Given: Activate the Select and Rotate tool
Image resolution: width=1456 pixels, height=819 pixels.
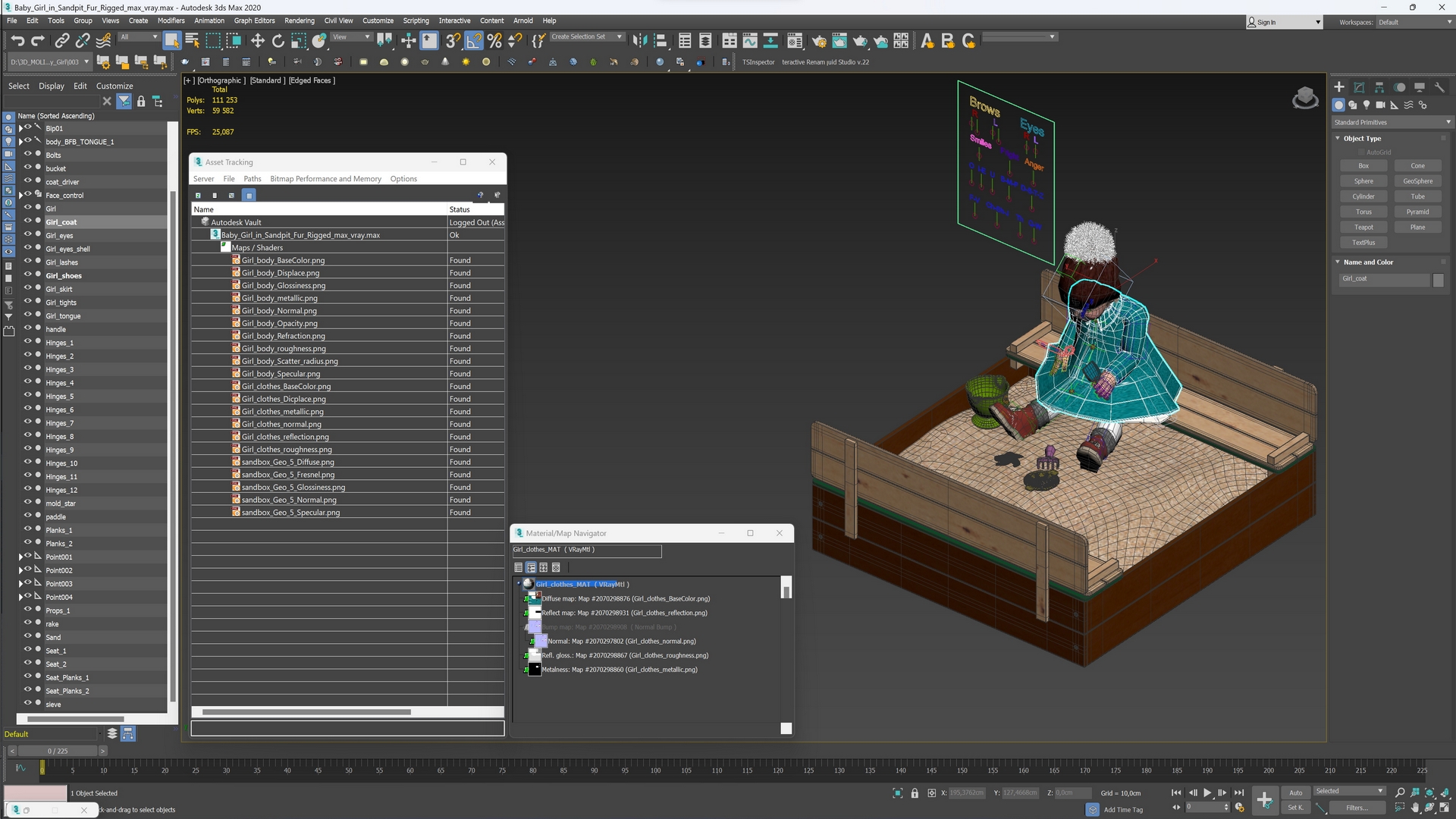Looking at the screenshot, I should [x=278, y=40].
